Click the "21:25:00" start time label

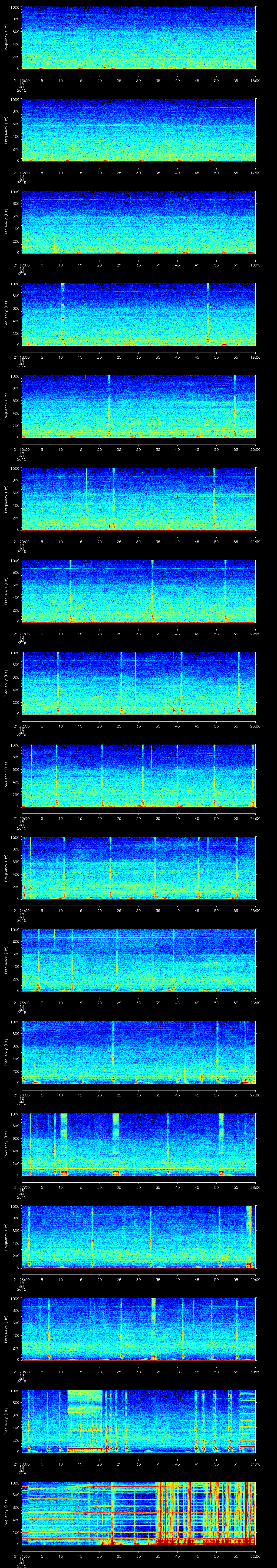coord(21,1003)
